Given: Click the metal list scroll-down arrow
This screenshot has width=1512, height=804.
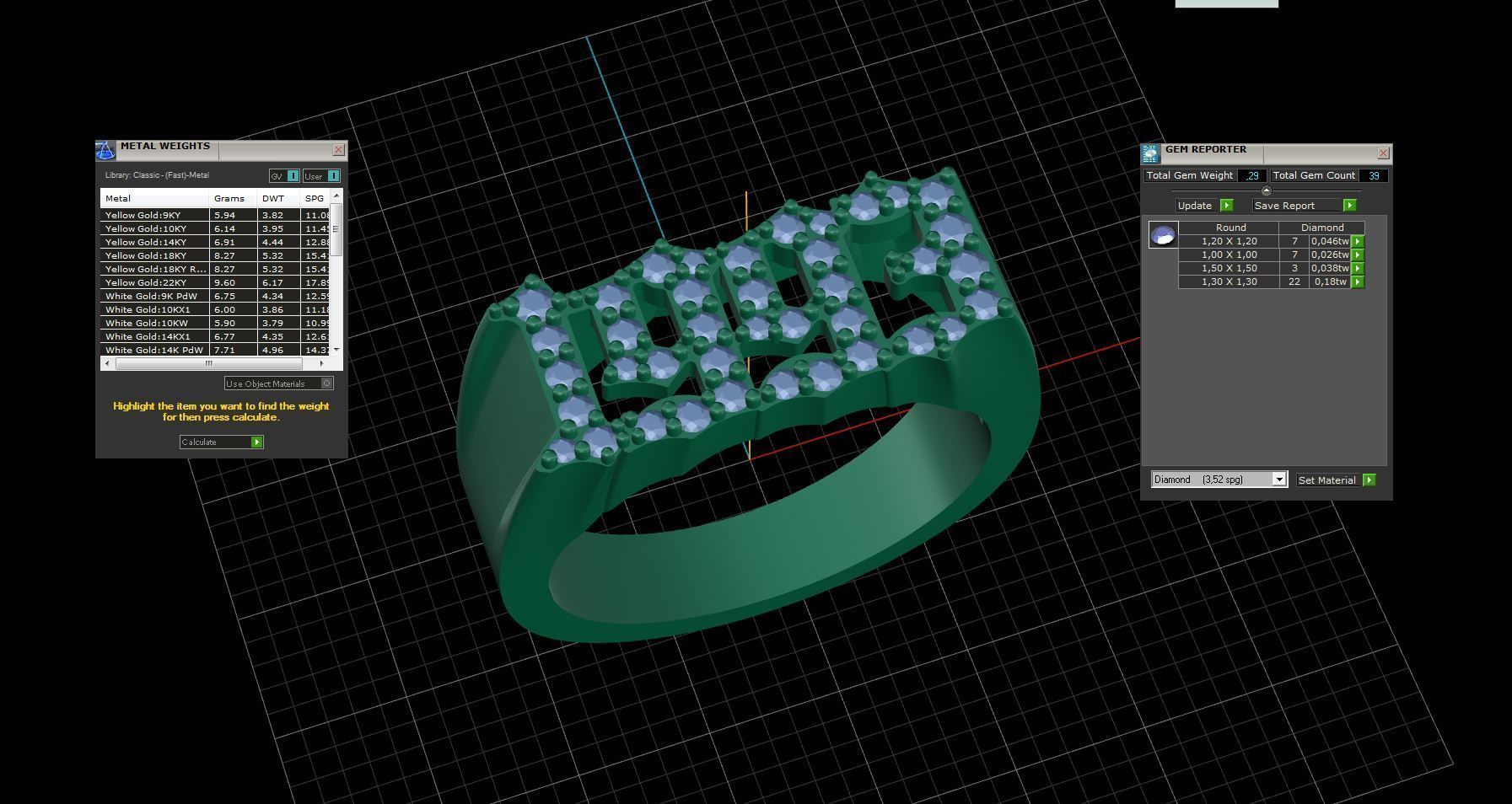Looking at the screenshot, I should point(336,349).
